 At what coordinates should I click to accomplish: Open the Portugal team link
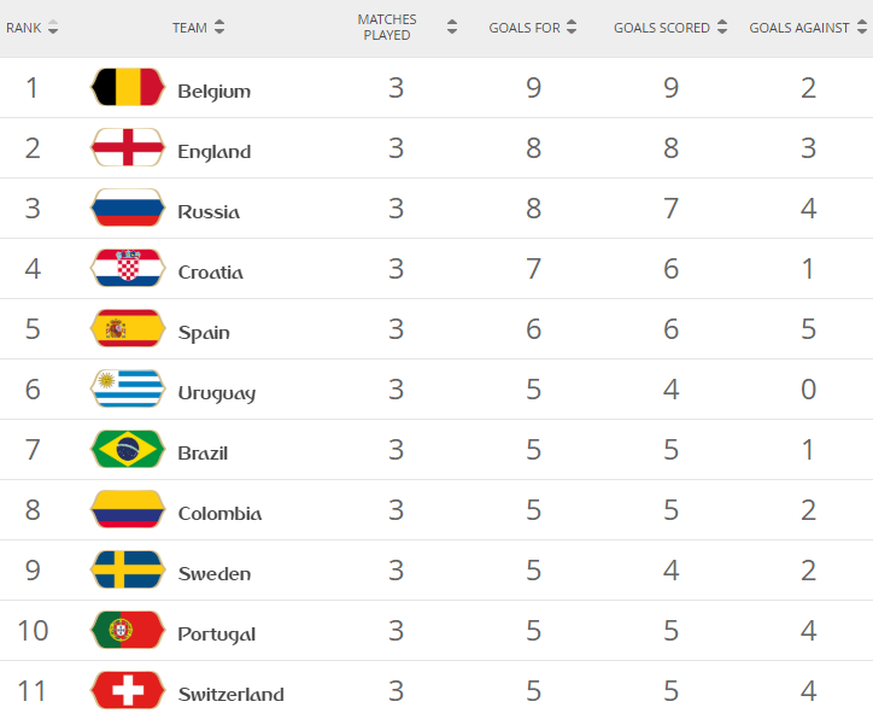point(216,634)
